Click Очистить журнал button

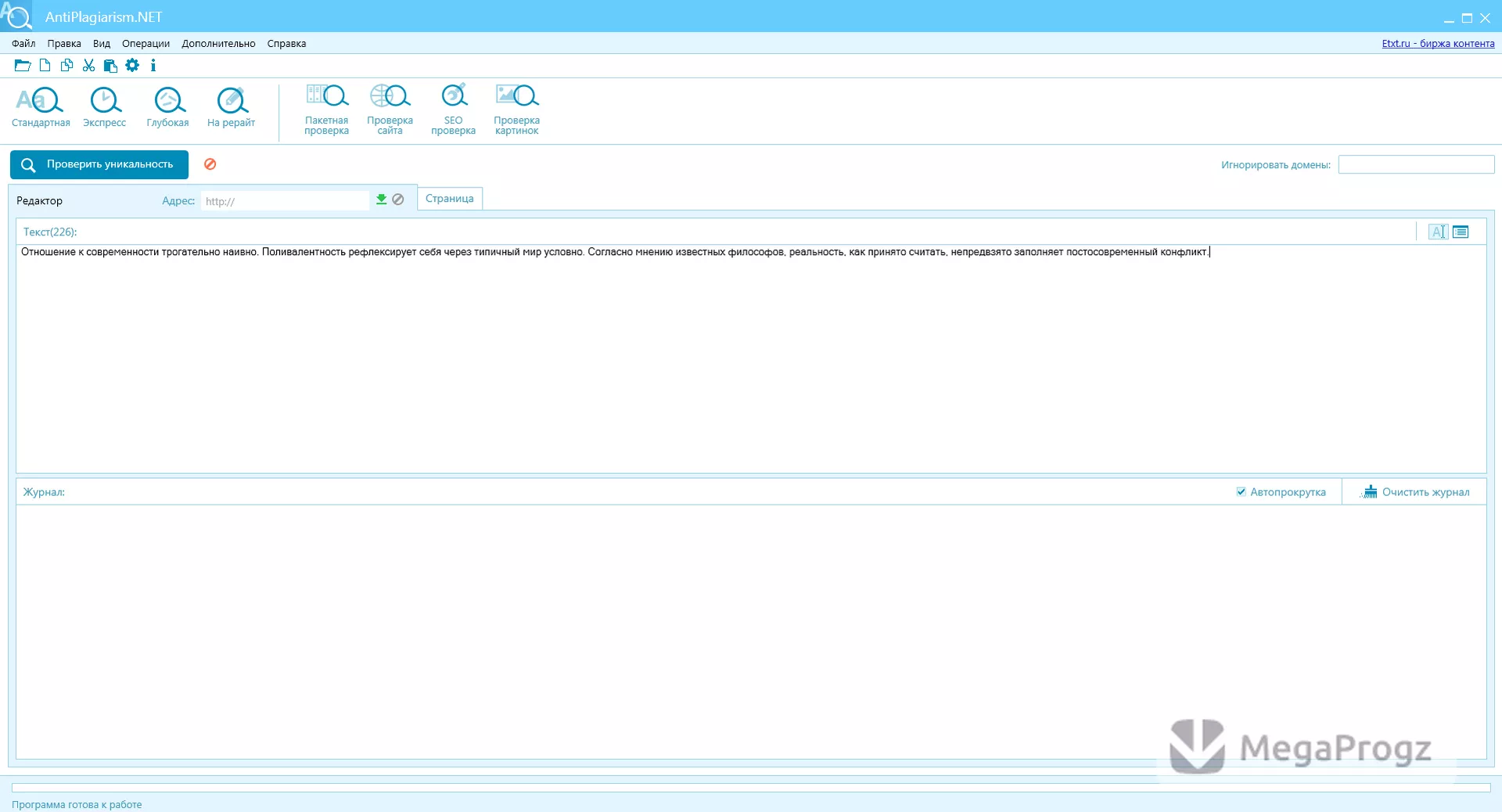(x=1415, y=492)
